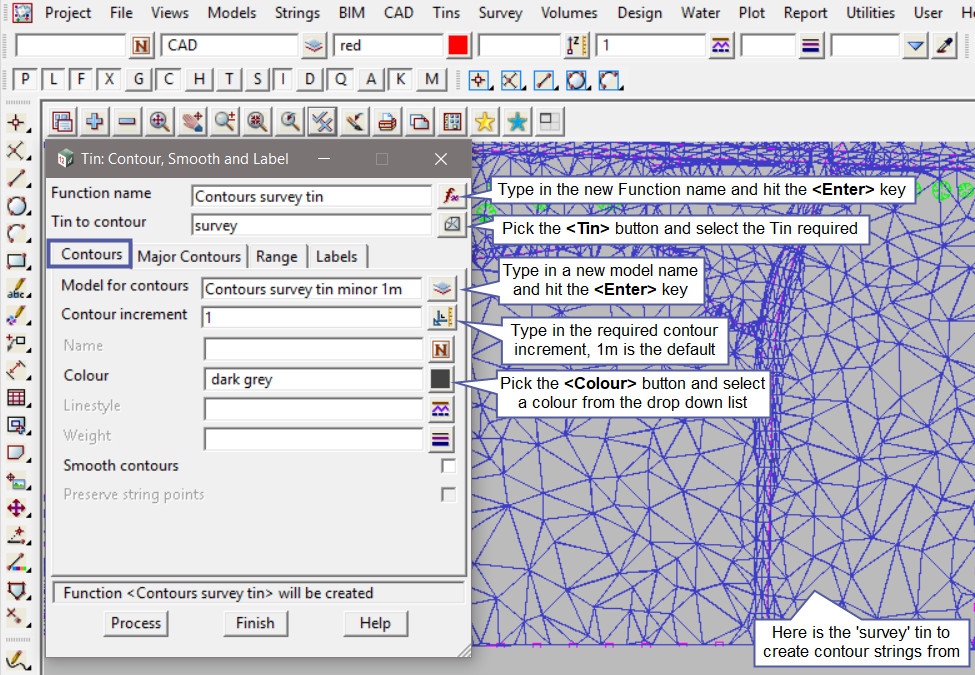
Task: Click the Function name fx icon button
Action: [x=451, y=196]
